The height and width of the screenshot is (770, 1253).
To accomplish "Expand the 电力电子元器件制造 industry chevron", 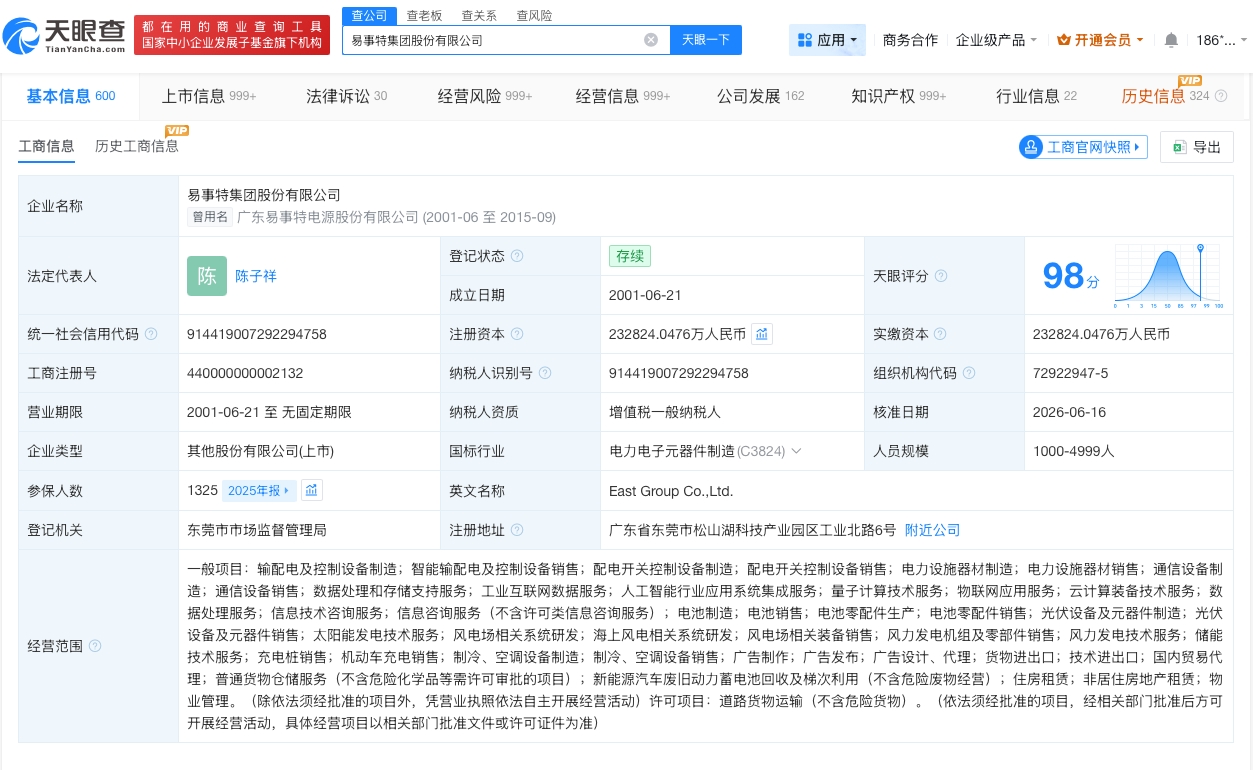I will tap(797, 451).
